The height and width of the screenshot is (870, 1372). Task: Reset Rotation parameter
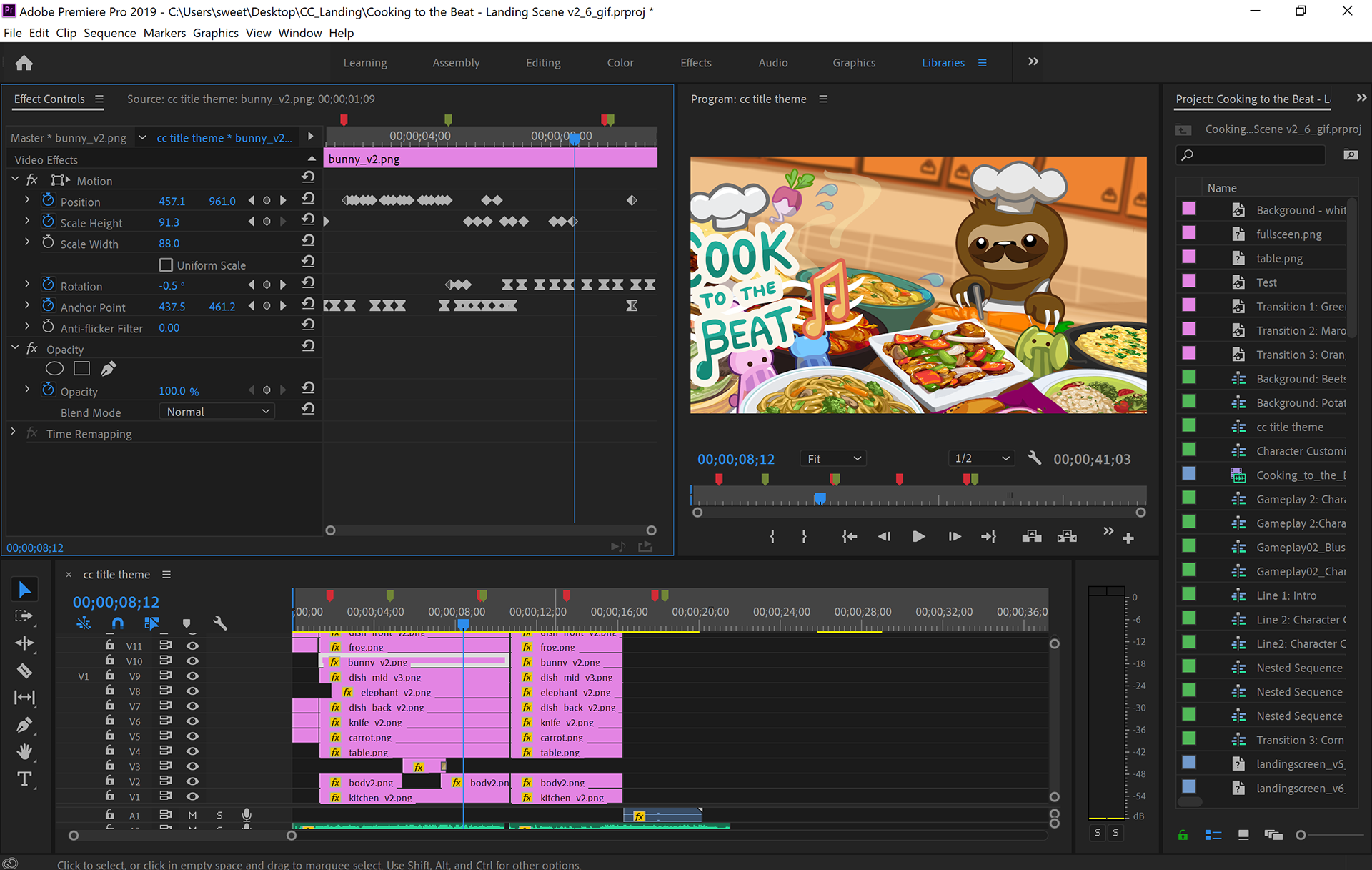pyautogui.click(x=308, y=283)
